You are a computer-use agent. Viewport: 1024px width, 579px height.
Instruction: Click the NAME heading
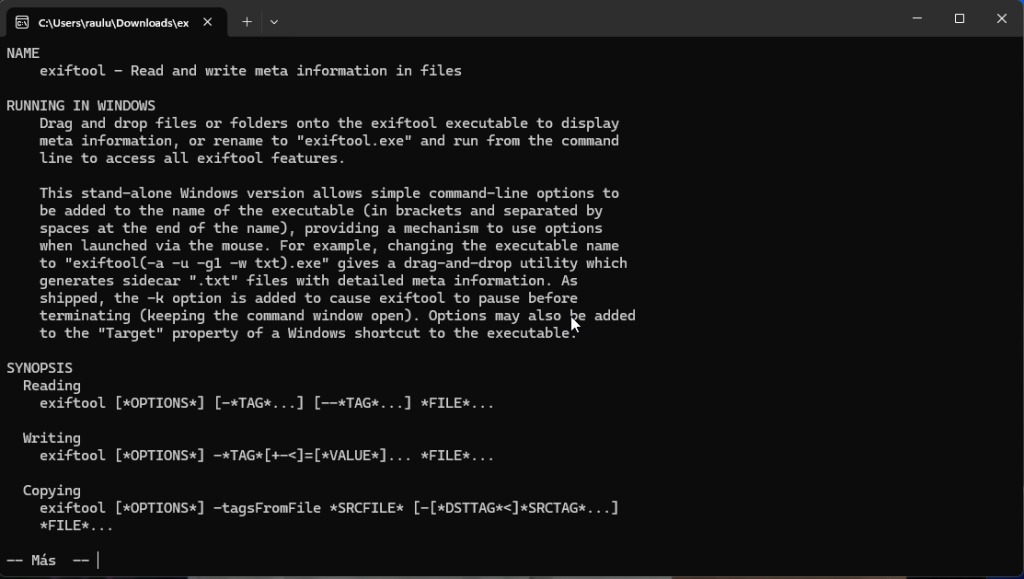22,52
